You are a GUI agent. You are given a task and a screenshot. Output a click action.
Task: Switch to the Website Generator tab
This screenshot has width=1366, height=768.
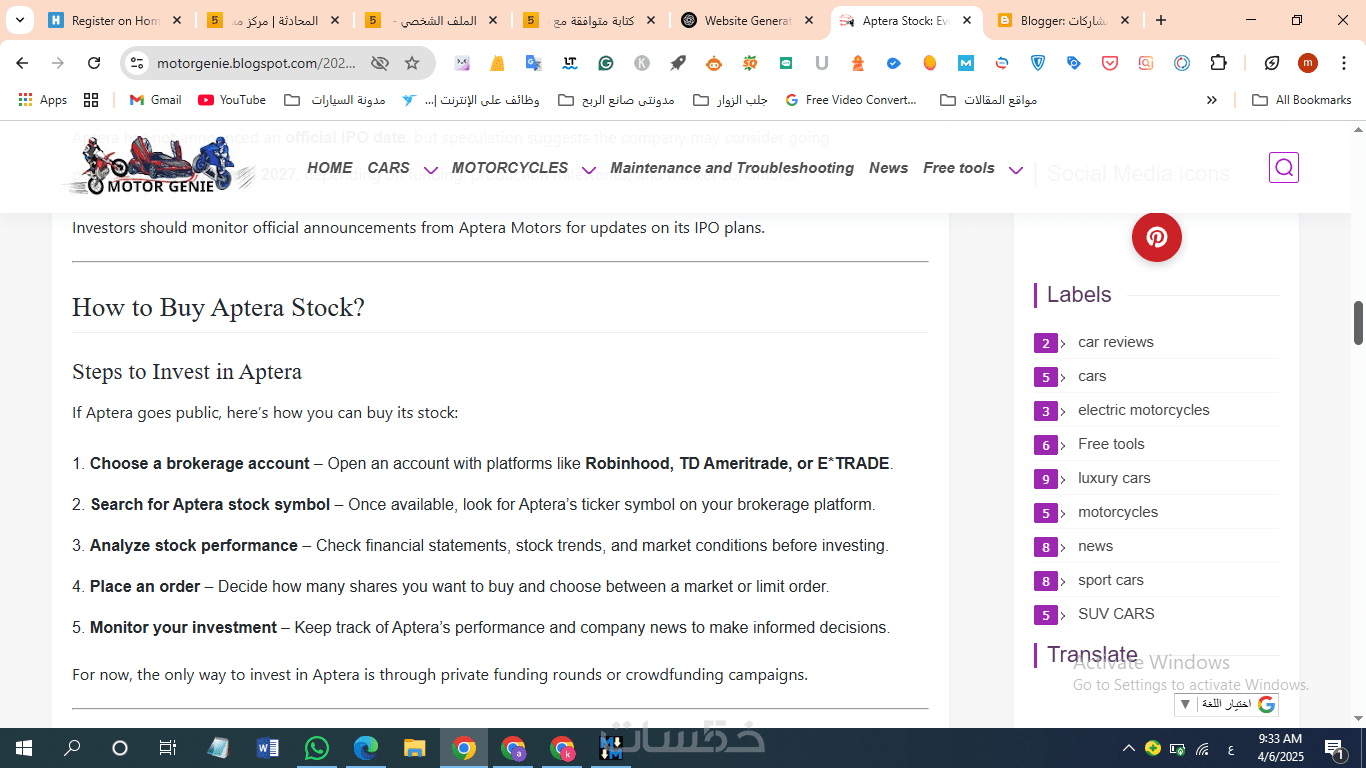point(748,20)
